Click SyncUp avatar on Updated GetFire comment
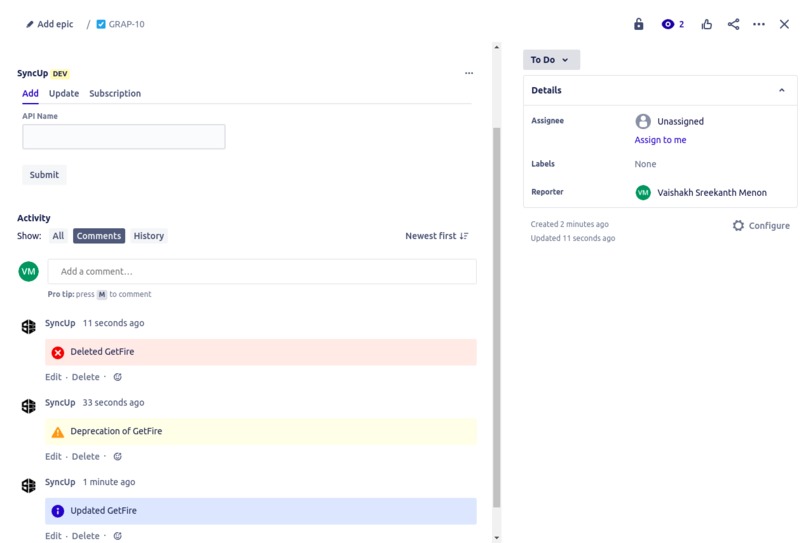Viewport: 806px width, 543px height. (29, 485)
